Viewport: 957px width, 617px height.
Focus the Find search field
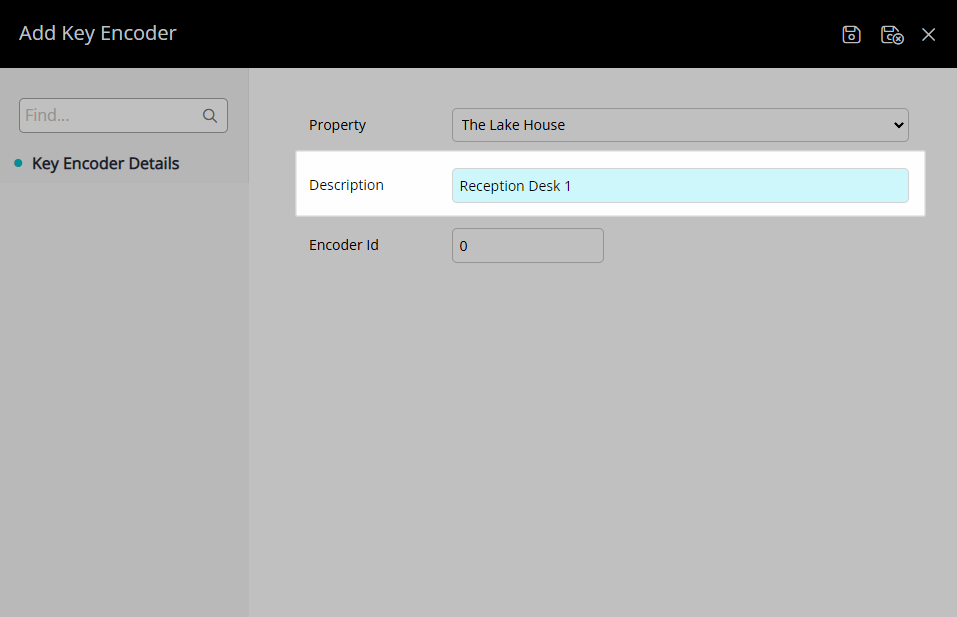pyautogui.click(x=123, y=115)
